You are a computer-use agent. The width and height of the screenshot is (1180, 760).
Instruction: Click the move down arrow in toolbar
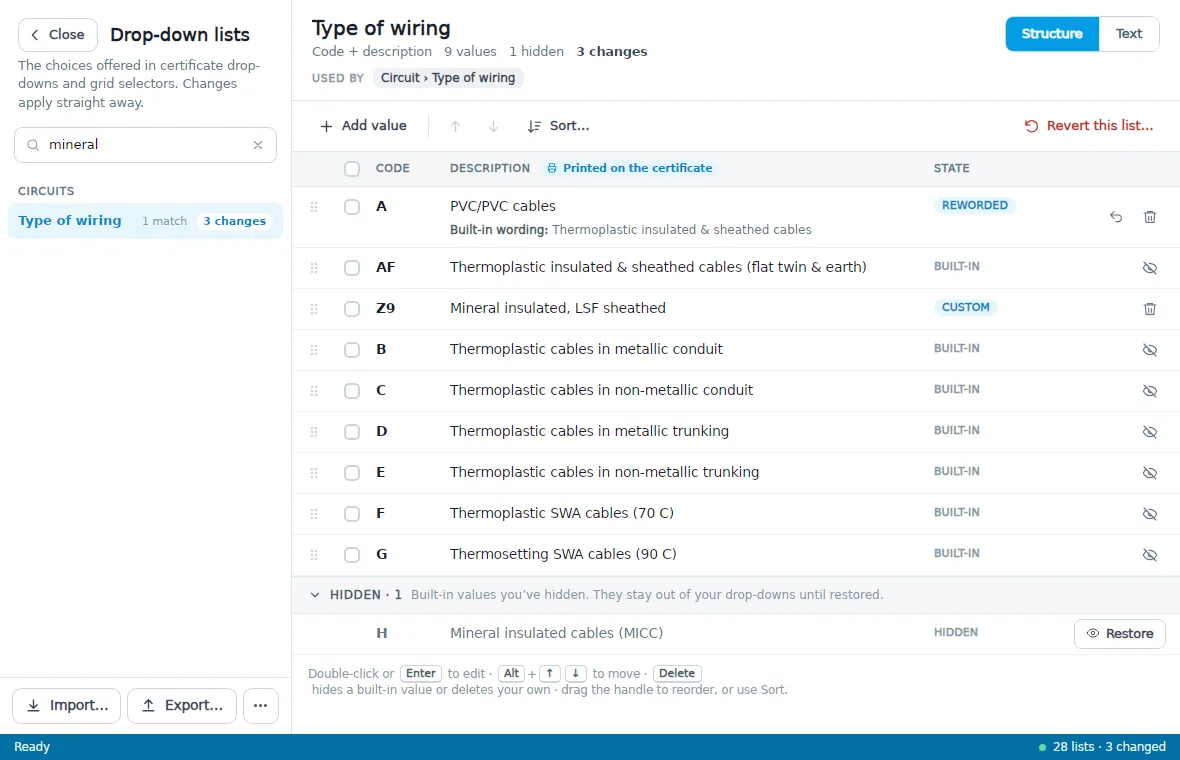[493, 126]
